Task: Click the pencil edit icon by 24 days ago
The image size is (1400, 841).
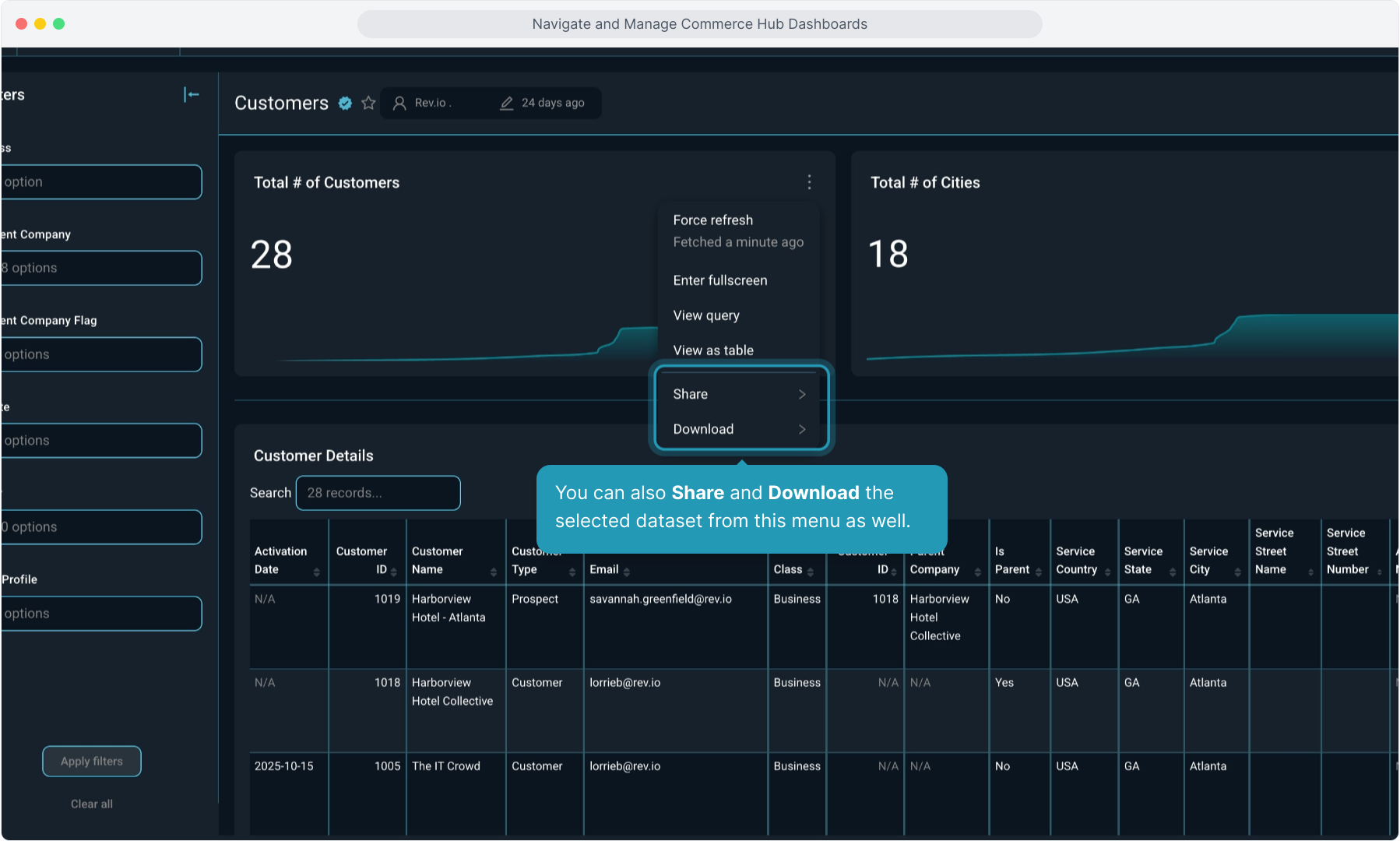Action: click(506, 103)
